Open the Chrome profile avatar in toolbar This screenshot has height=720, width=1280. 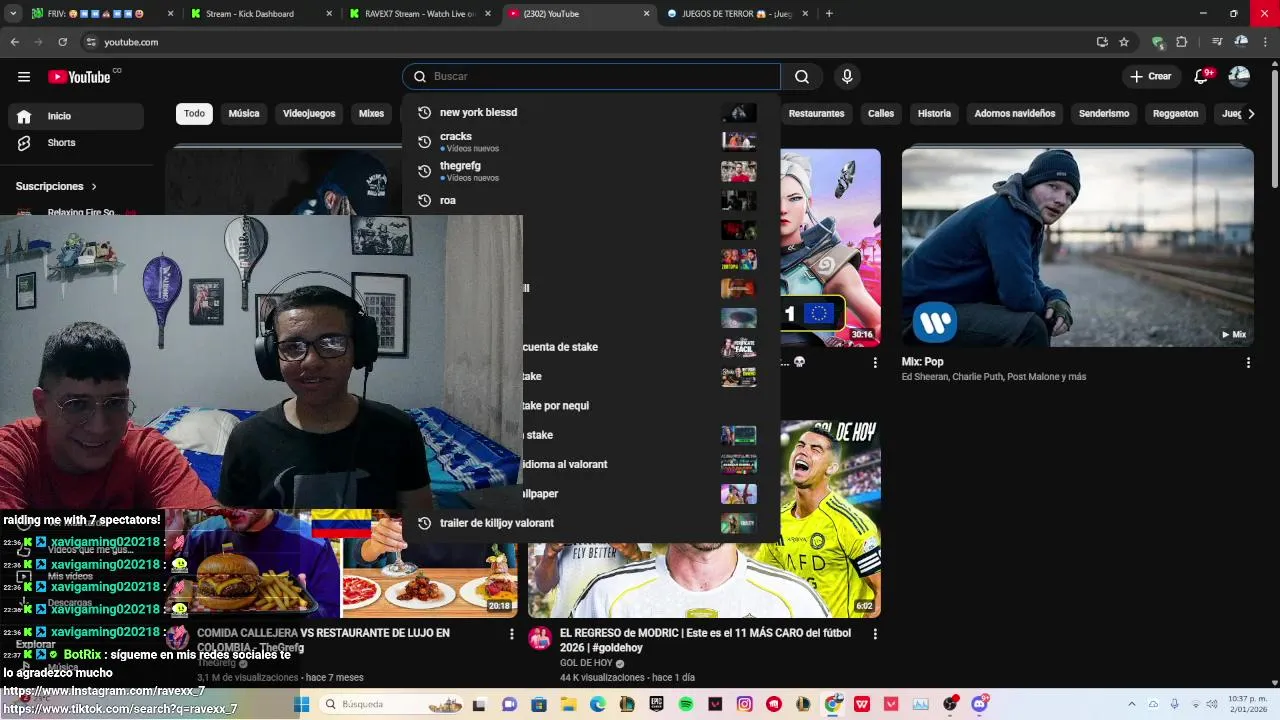tap(1241, 42)
